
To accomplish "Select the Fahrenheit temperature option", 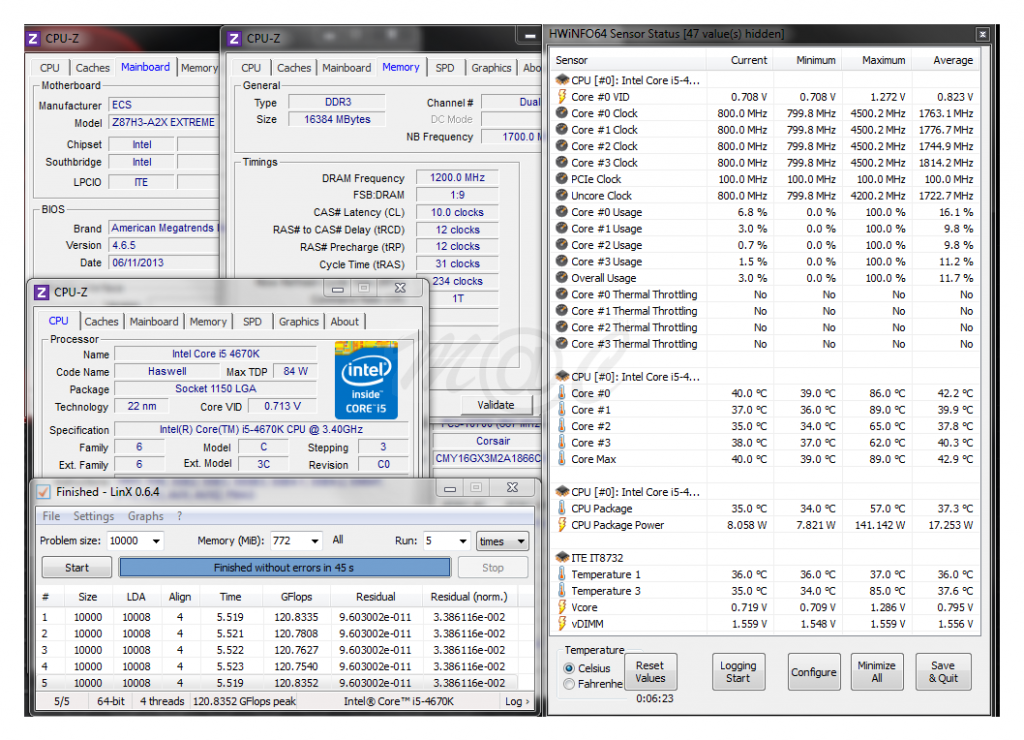I will (570, 684).
